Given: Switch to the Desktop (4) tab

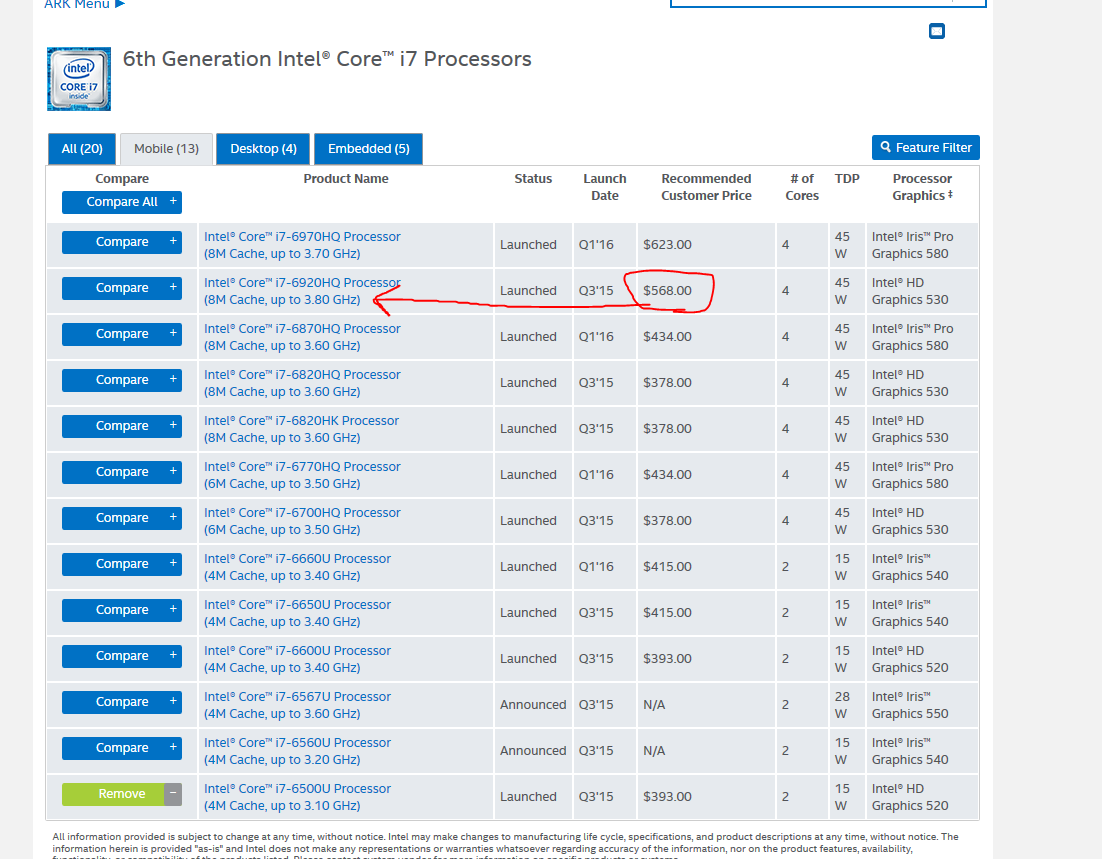Looking at the screenshot, I should click(x=264, y=148).
